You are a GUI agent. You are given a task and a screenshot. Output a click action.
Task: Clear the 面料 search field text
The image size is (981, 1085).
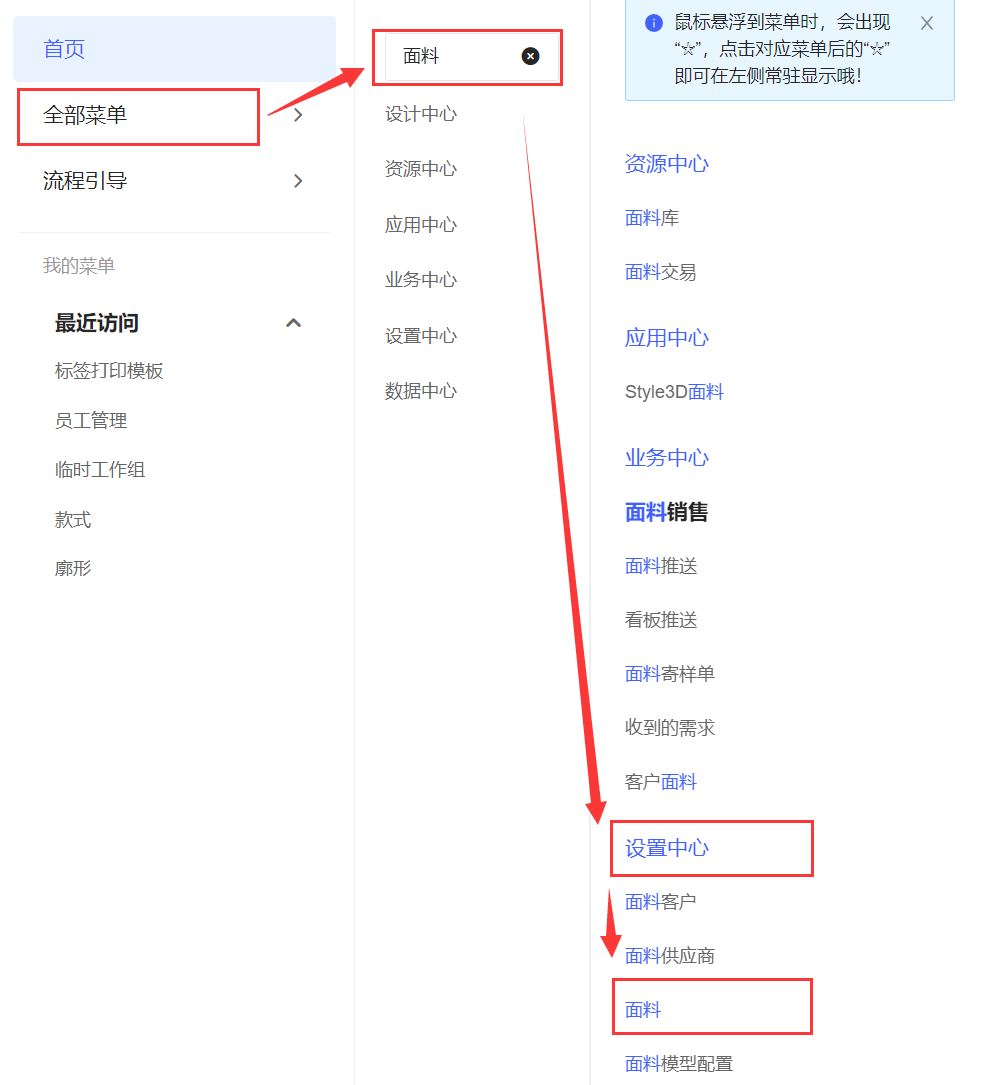point(530,57)
